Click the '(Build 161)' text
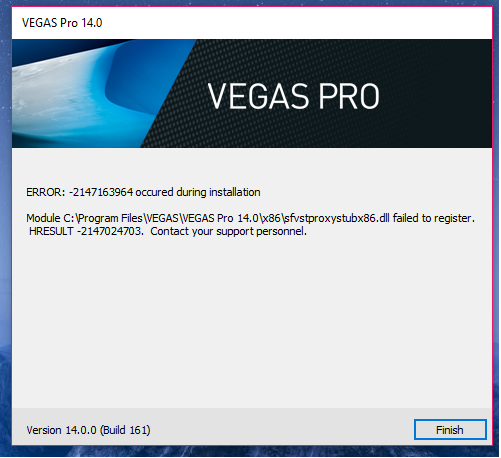The width and height of the screenshot is (501, 458). [125, 430]
